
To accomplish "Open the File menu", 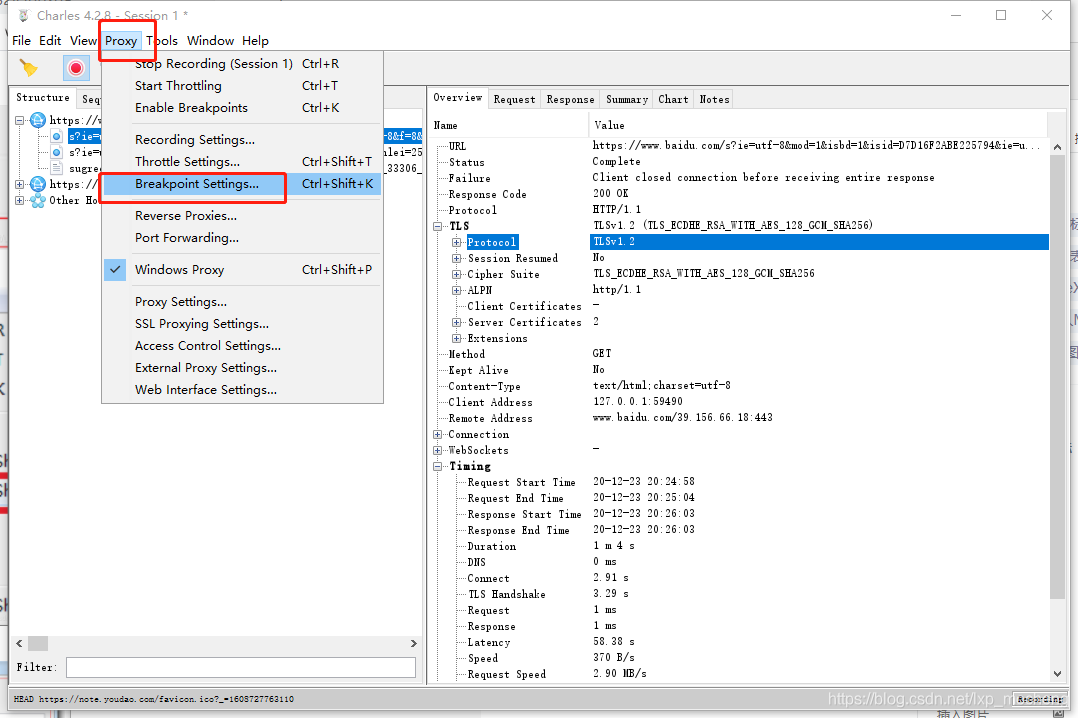I will (x=21, y=41).
